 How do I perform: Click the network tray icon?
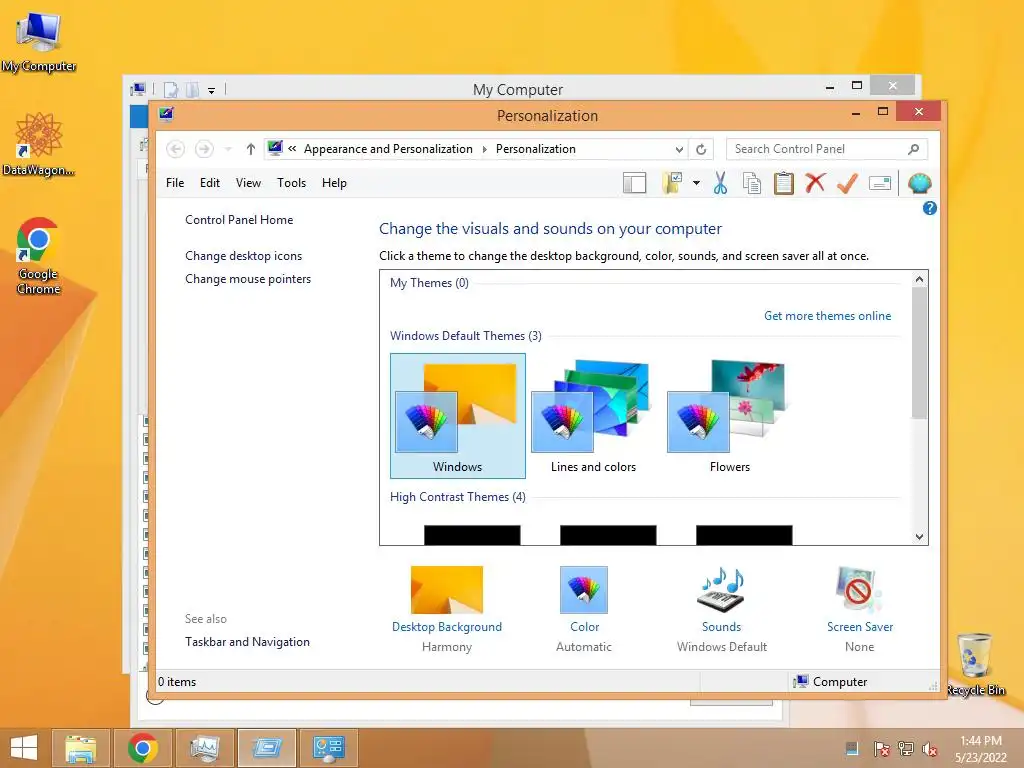[x=906, y=749]
